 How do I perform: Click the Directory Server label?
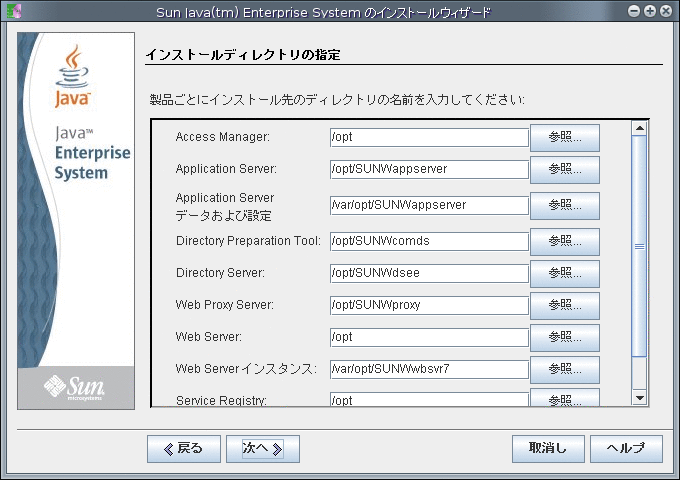pos(220,273)
